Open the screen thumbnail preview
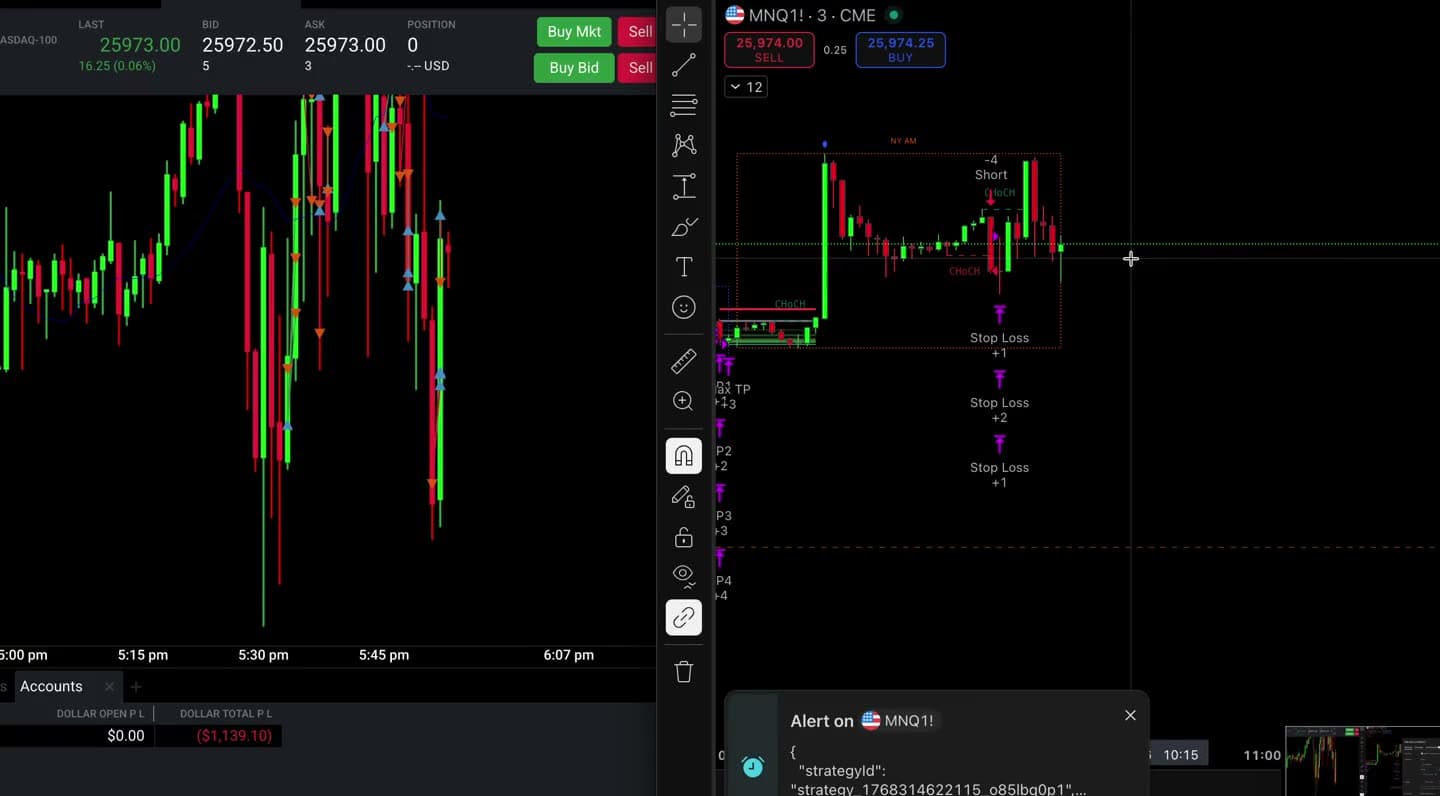This screenshot has height=796, width=1440. click(x=1362, y=761)
